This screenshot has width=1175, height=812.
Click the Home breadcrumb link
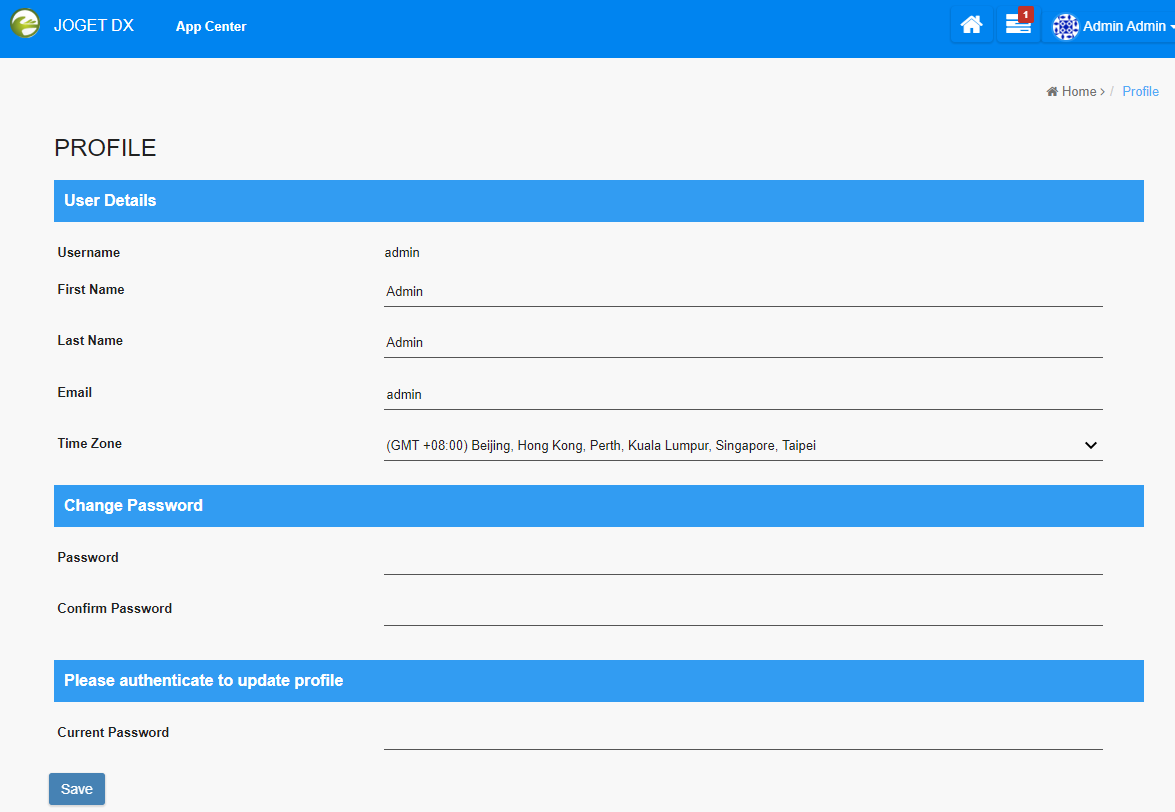coord(1078,92)
